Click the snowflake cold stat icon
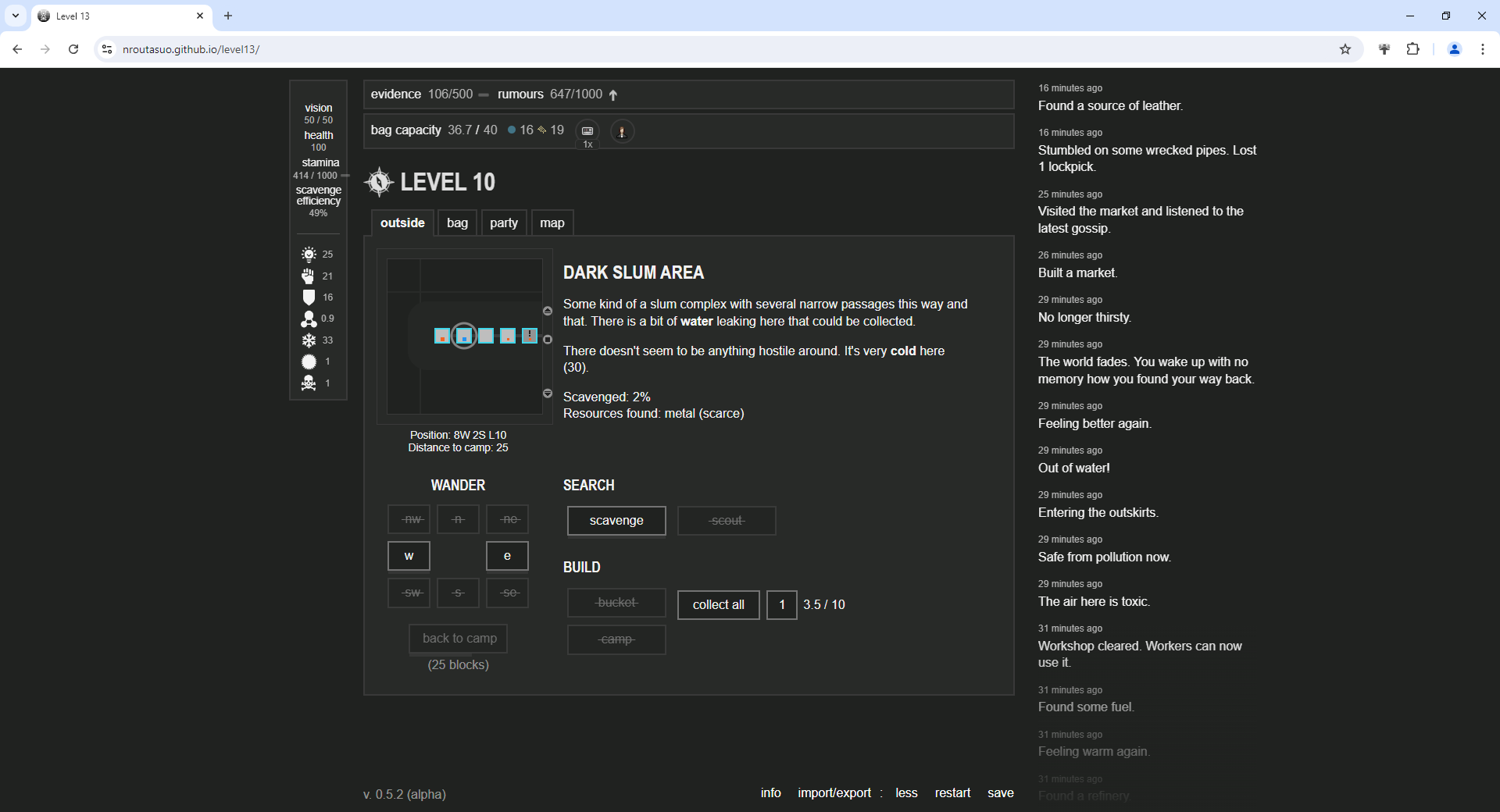Screen dimensions: 1500x812 click(309, 340)
